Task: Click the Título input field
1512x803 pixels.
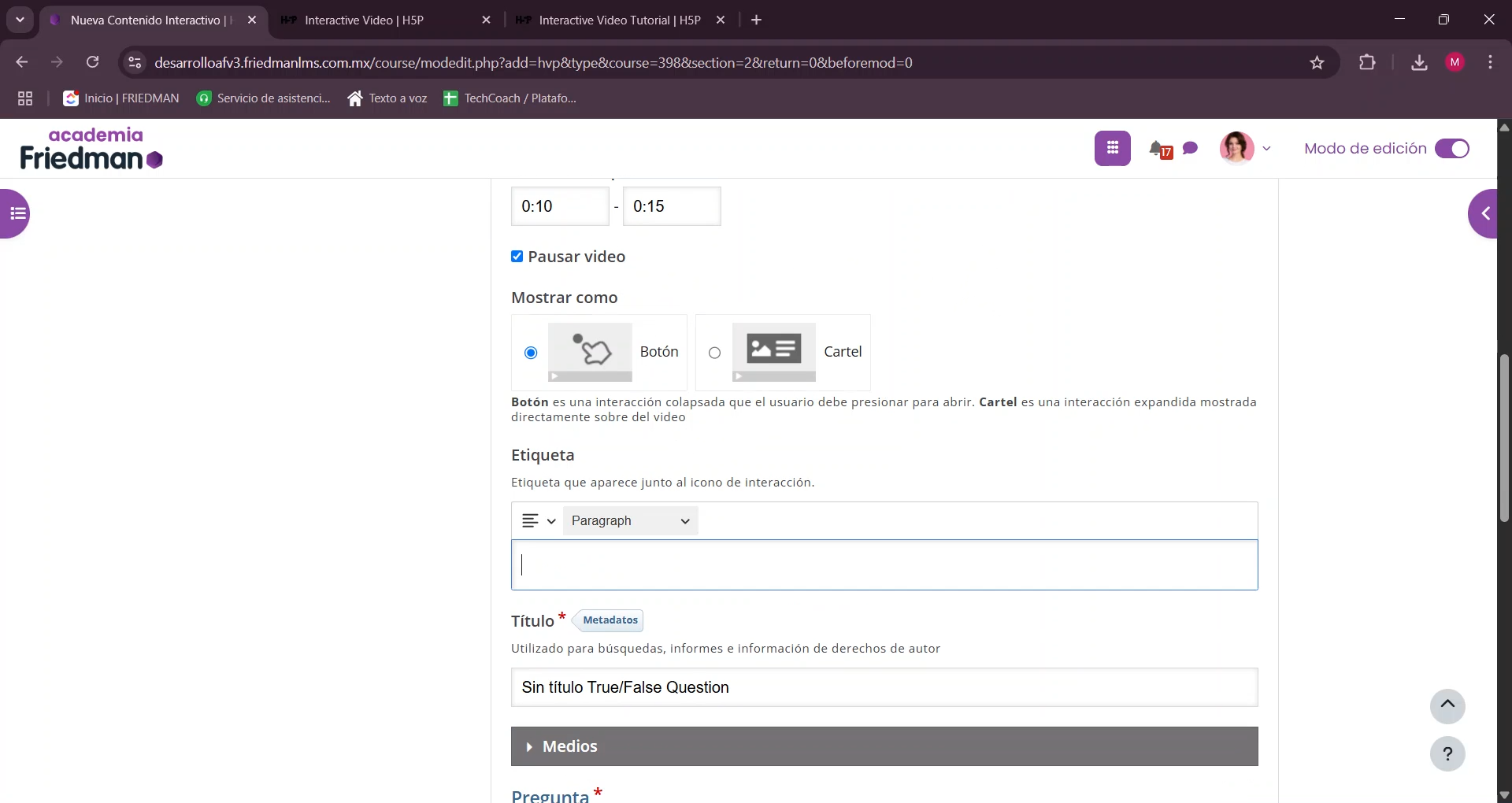Action: pyautogui.click(x=884, y=687)
